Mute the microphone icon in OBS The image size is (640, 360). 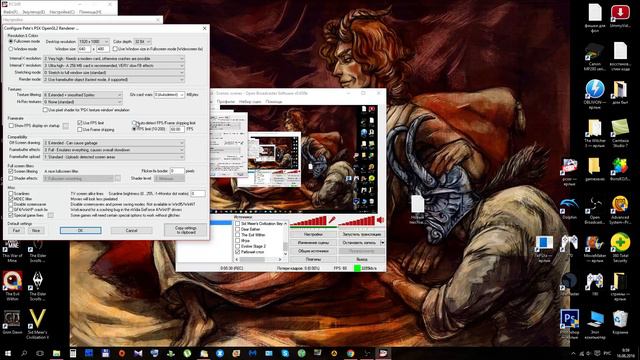[332, 220]
